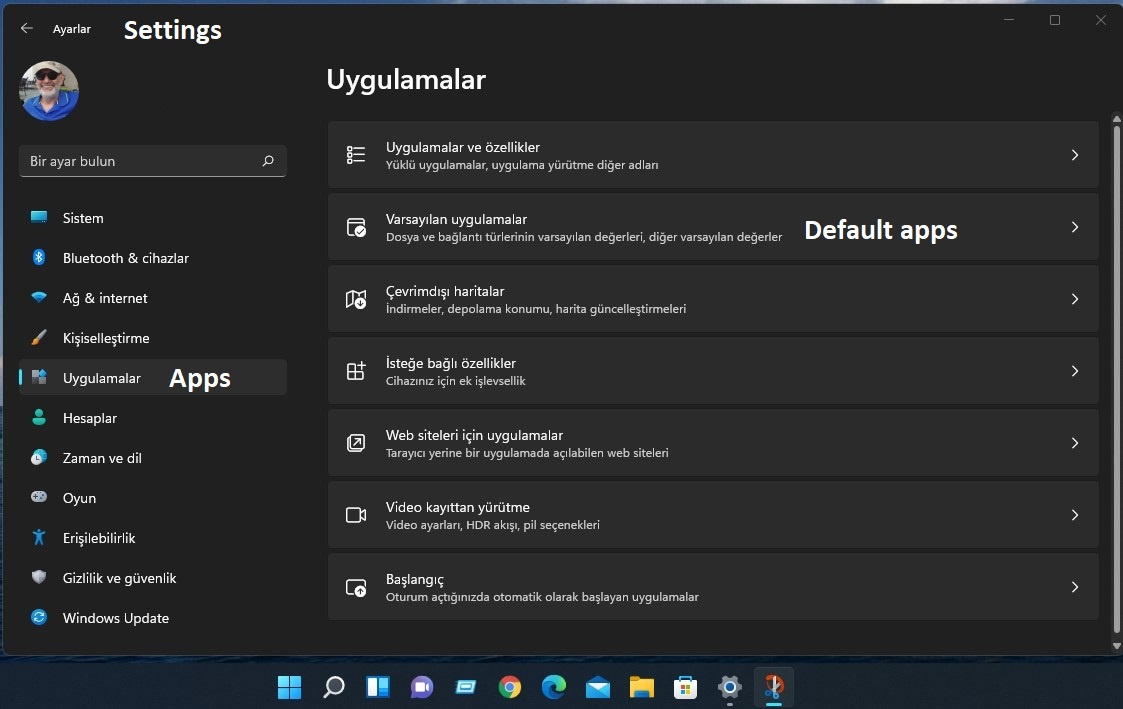This screenshot has width=1123, height=709.
Task: Click the Çevrimdışı haritalar map icon
Action: click(356, 299)
